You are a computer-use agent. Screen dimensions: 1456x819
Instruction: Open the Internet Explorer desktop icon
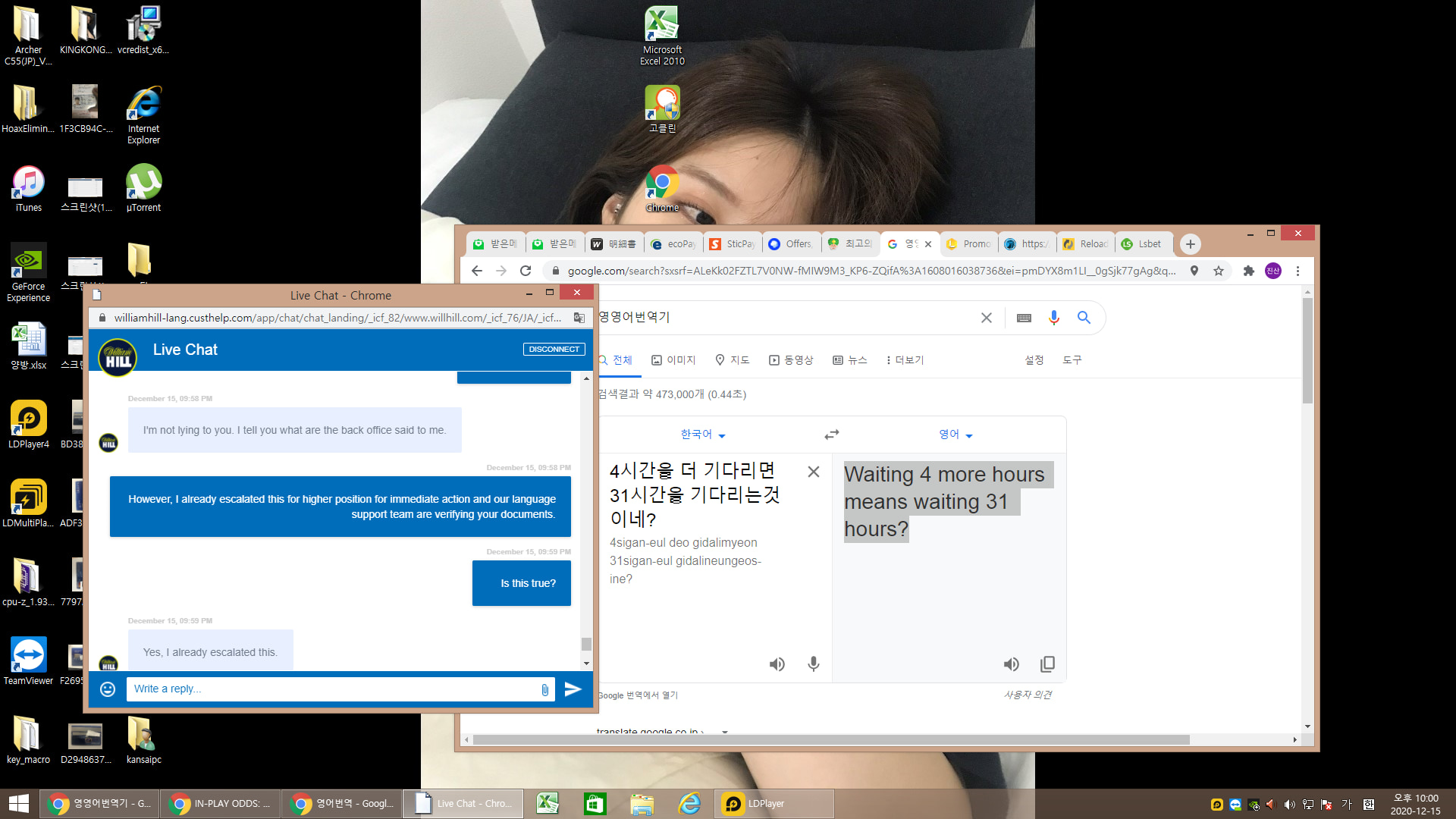pos(143,115)
